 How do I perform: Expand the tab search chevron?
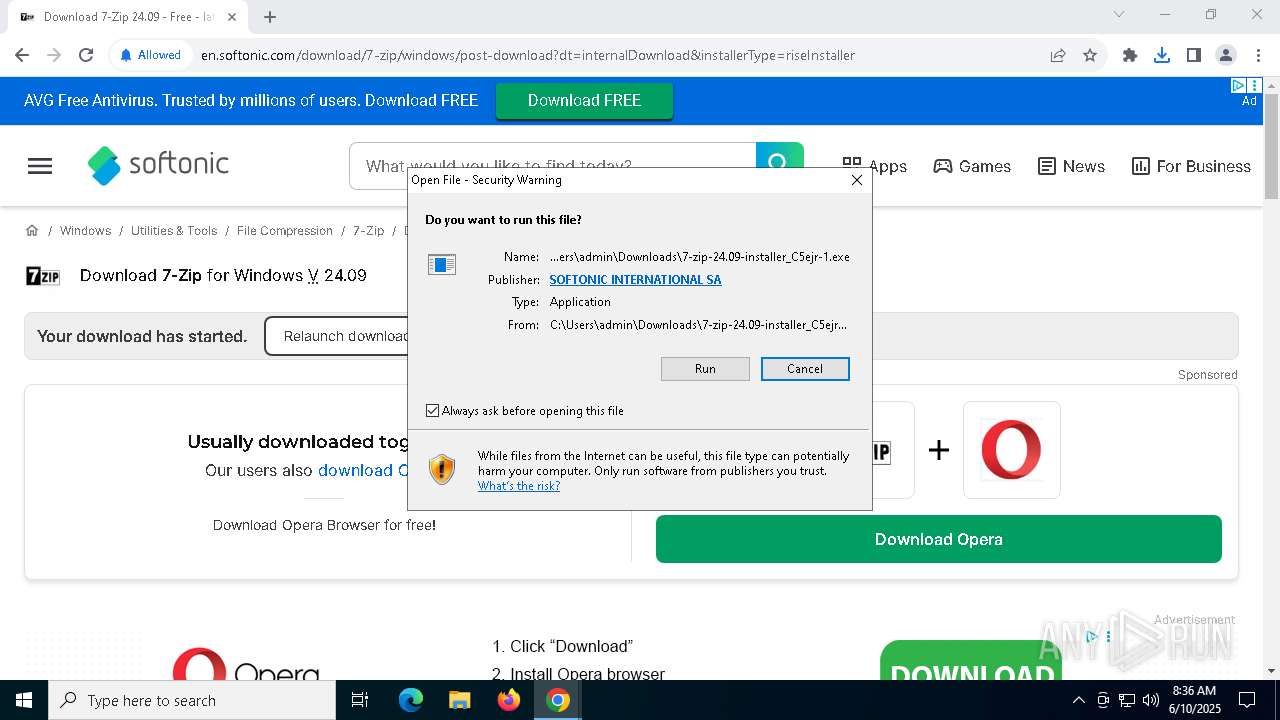1119,15
